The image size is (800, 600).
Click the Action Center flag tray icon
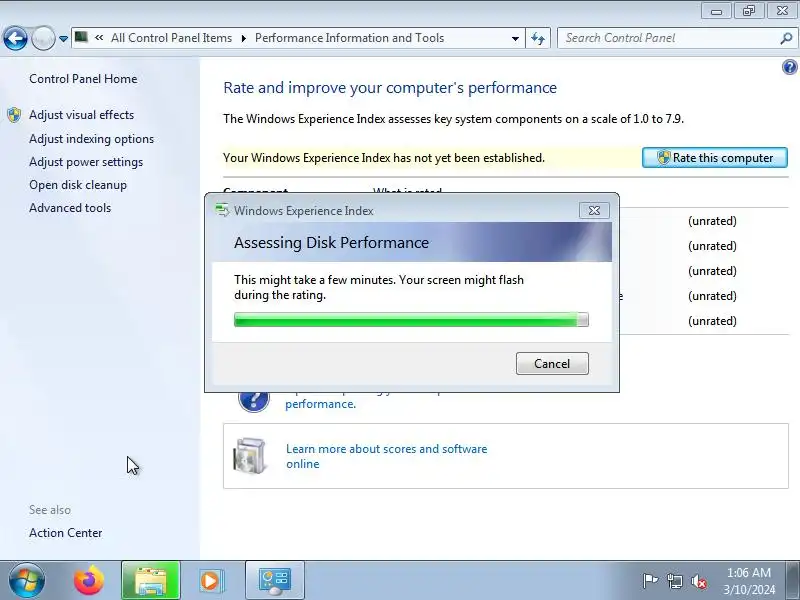coord(649,581)
